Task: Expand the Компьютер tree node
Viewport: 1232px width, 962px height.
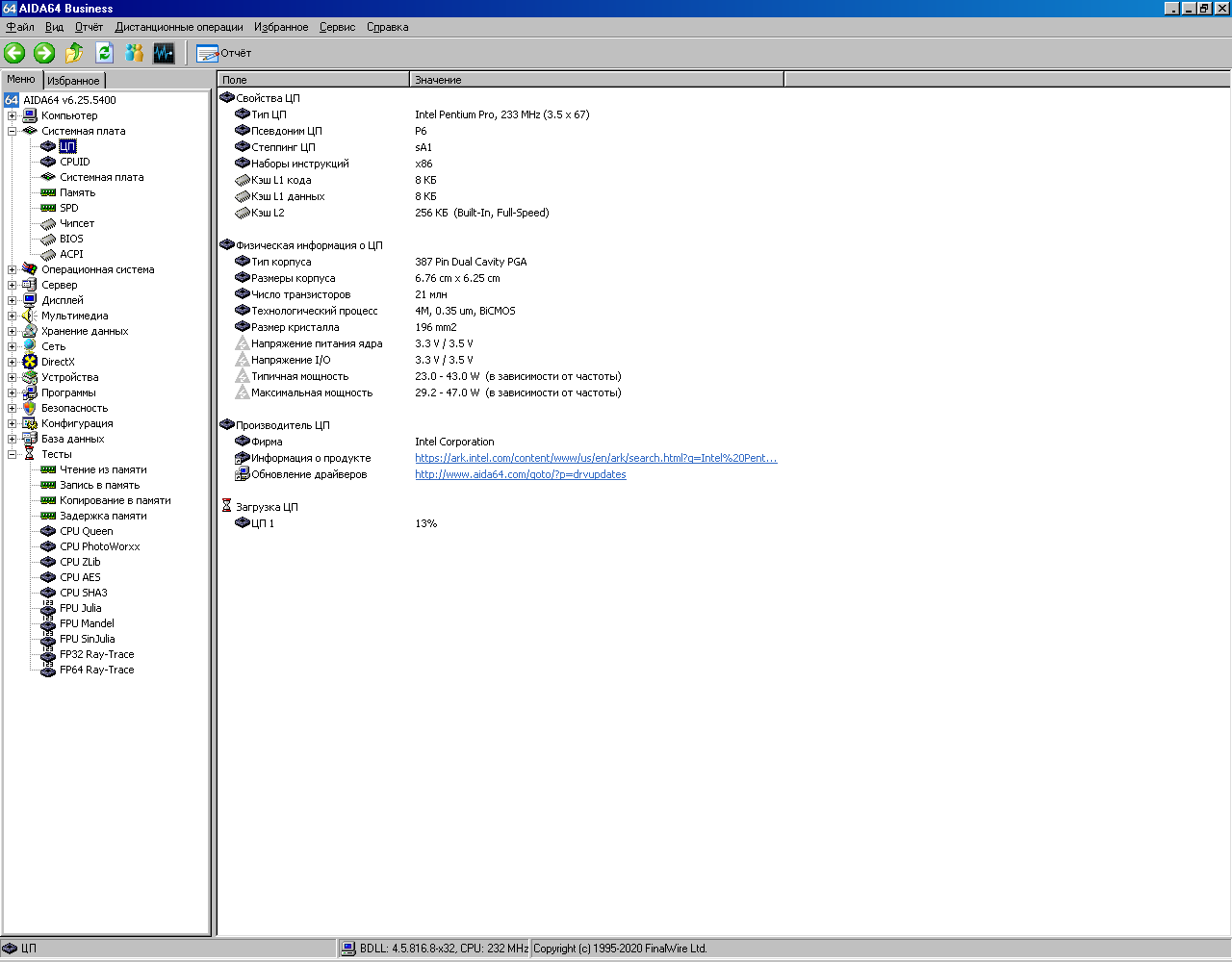Action: tap(13, 115)
